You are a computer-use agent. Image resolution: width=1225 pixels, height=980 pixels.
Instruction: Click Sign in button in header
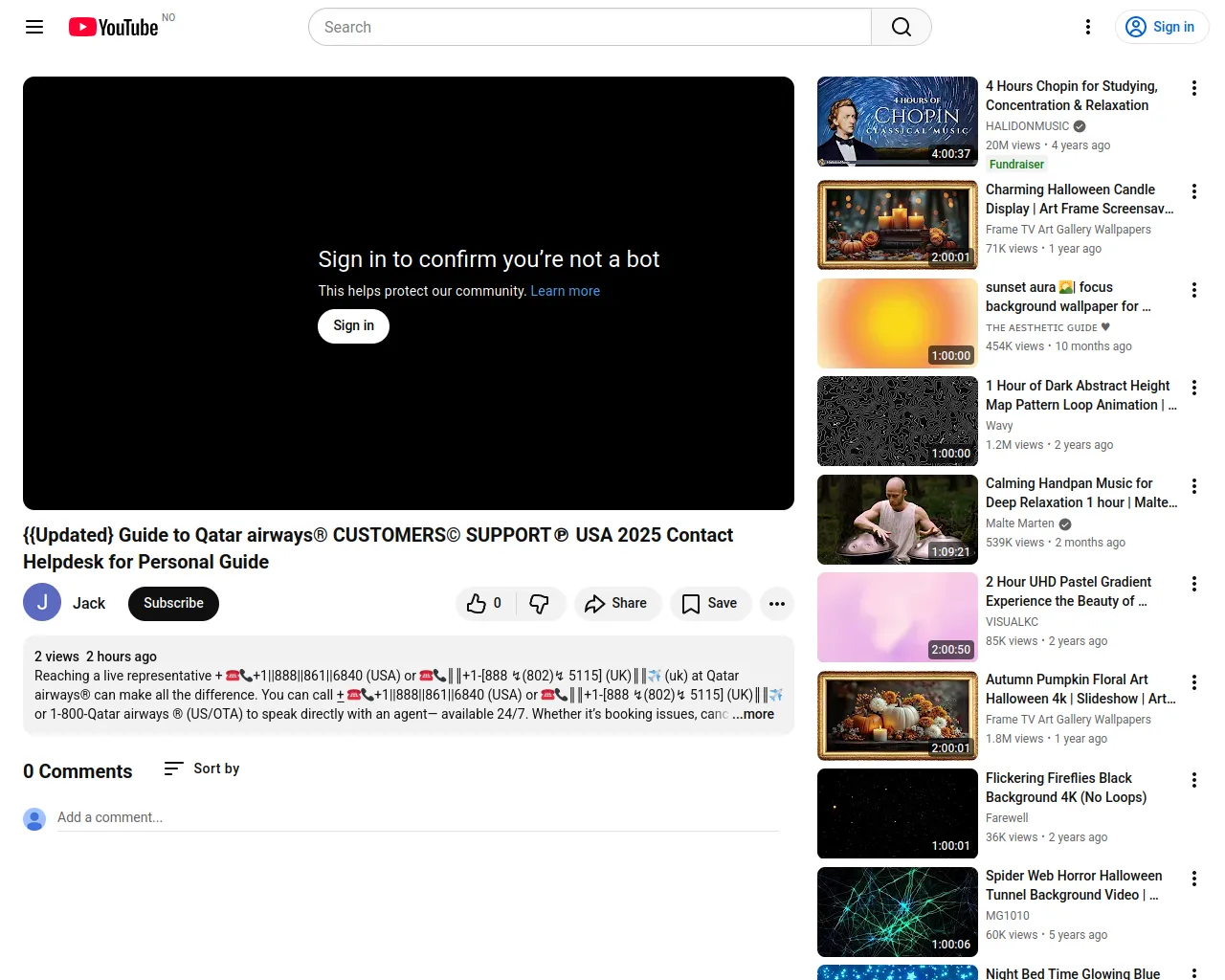click(1162, 27)
